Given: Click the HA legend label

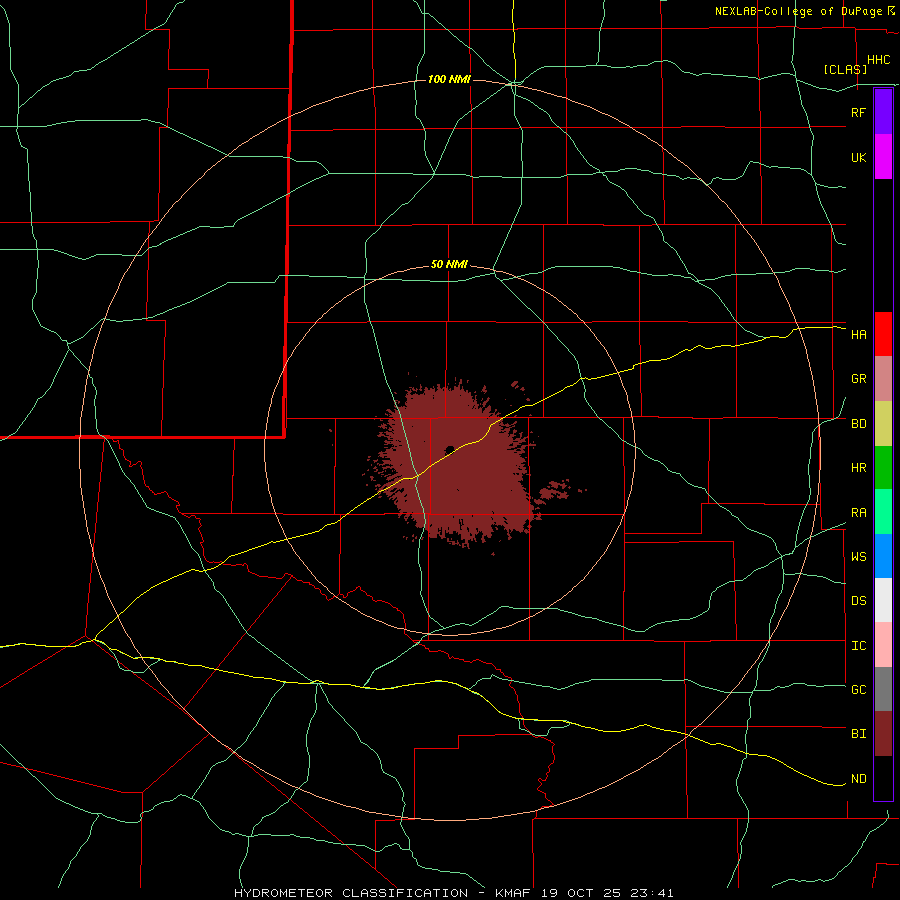Looking at the screenshot, I should click(858, 335).
